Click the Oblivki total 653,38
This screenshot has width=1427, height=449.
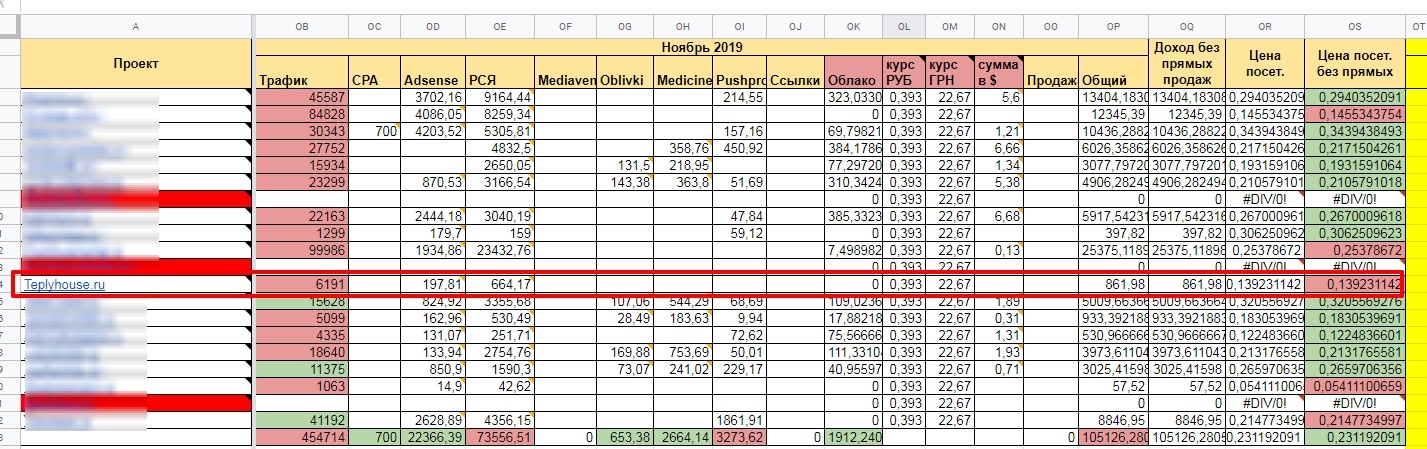tap(624, 437)
